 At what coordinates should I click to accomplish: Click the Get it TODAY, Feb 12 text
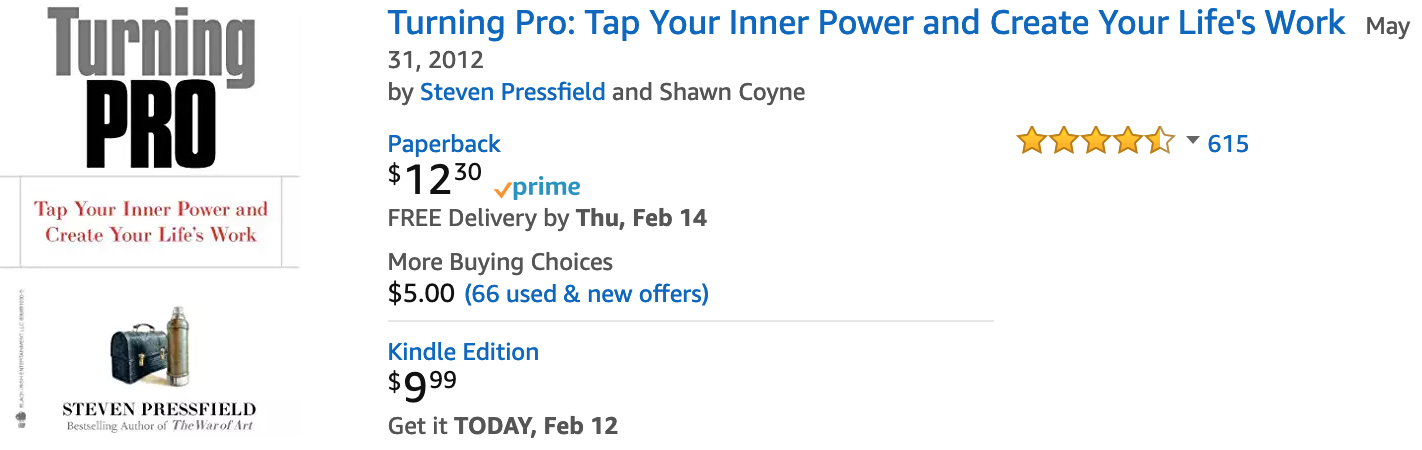(x=503, y=426)
